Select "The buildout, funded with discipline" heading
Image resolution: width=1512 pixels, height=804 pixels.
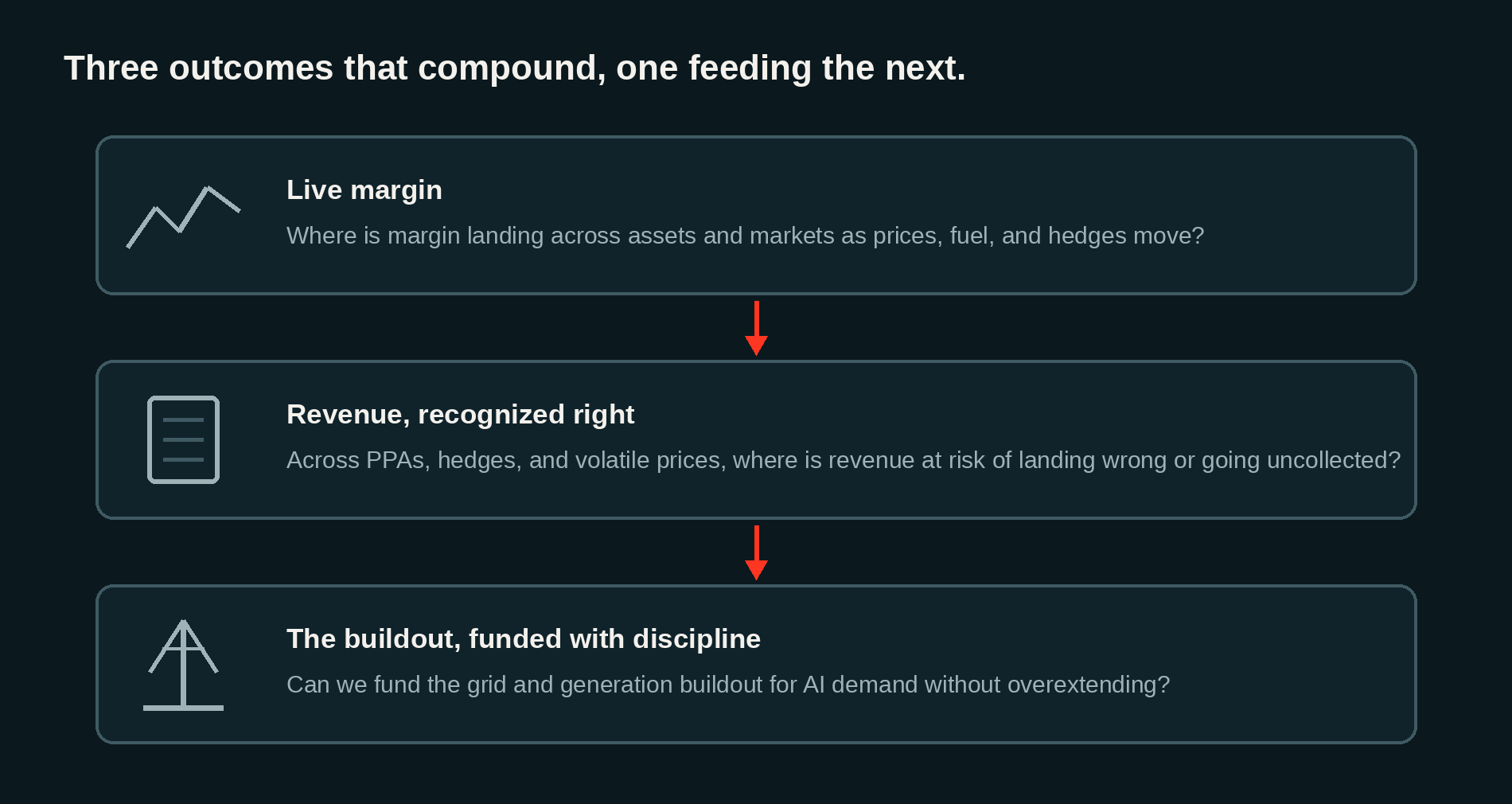click(524, 639)
